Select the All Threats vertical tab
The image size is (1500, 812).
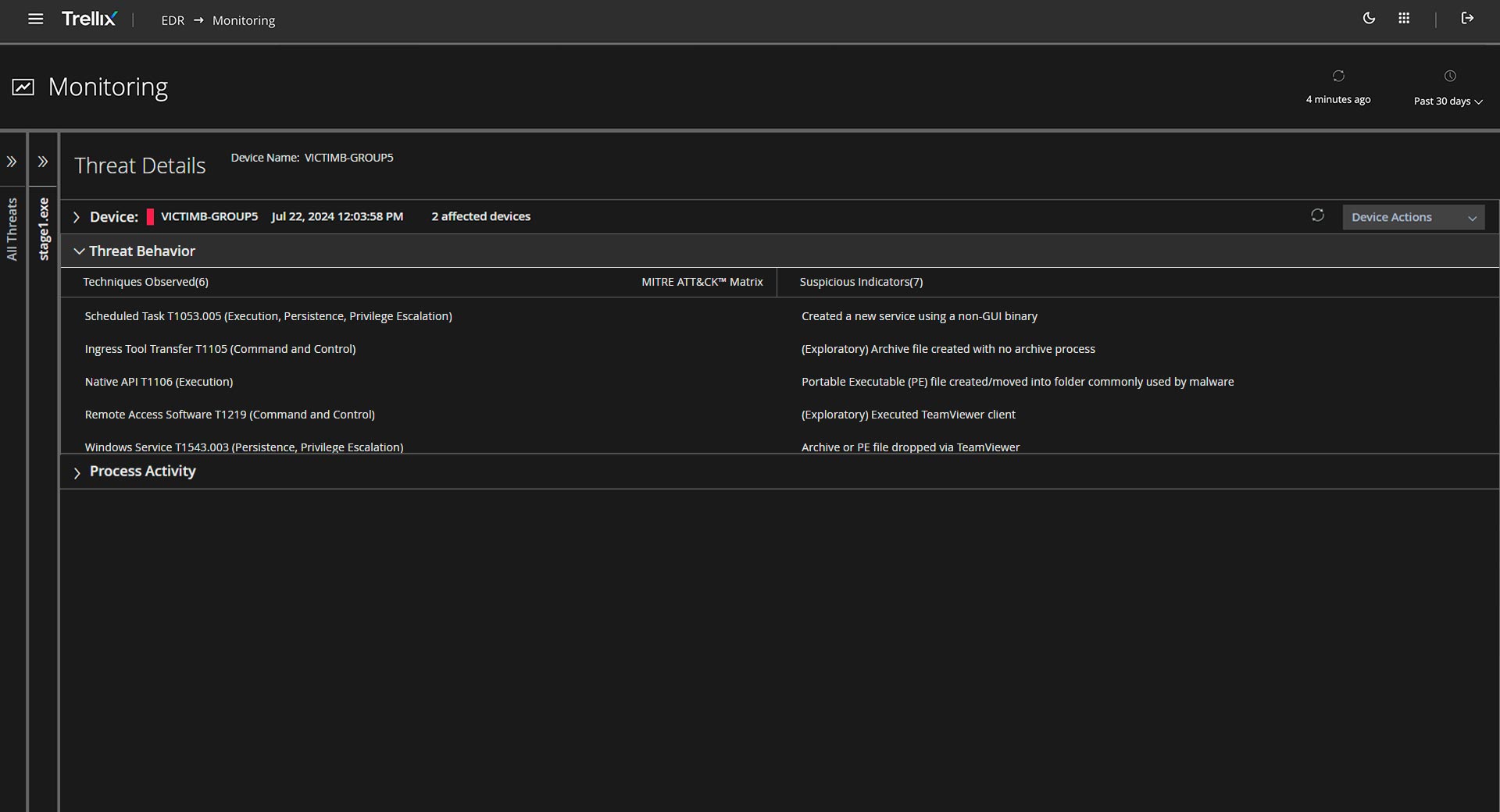click(x=12, y=229)
